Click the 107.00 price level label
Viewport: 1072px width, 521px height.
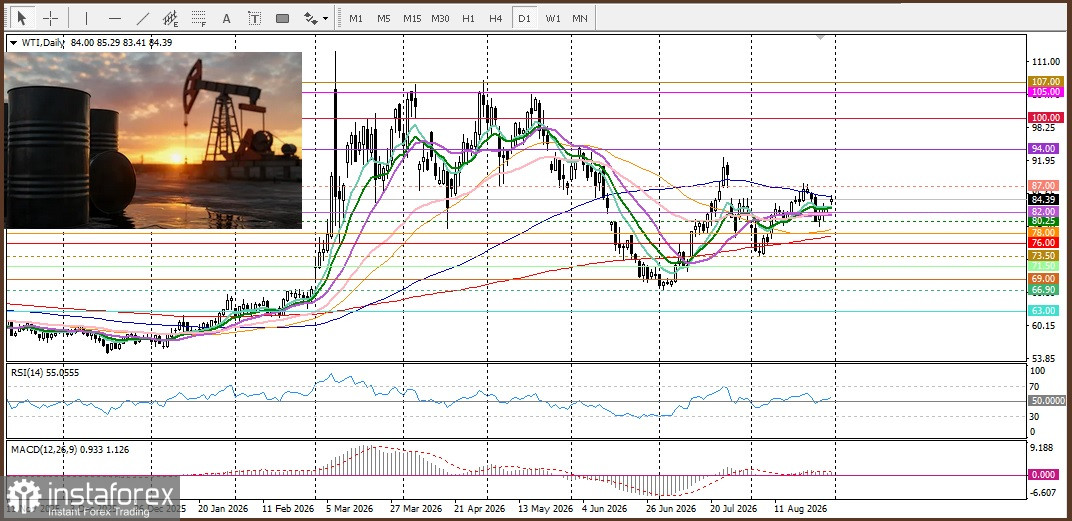[1047, 81]
